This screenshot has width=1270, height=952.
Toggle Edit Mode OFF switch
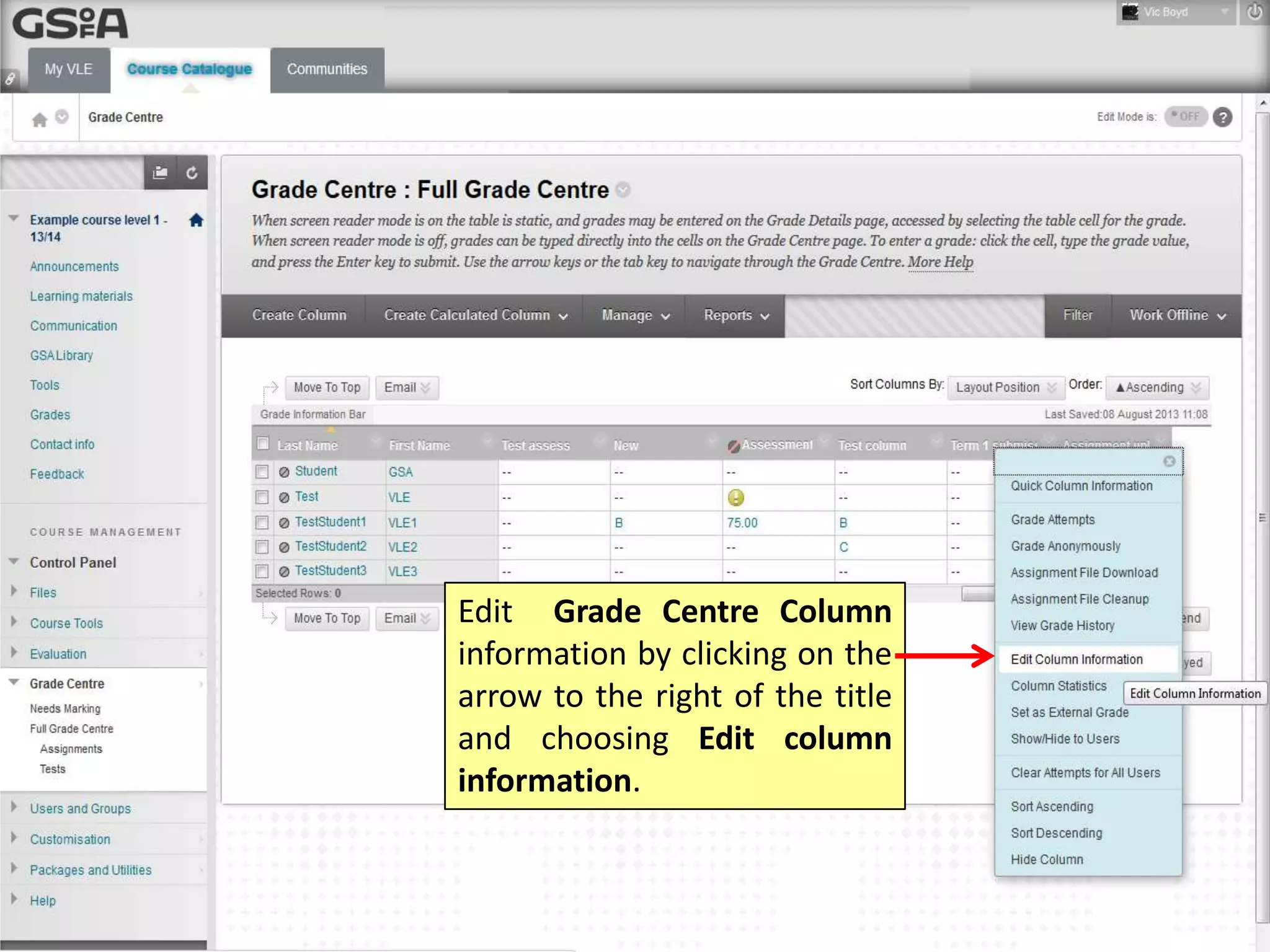tap(1186, 117)
